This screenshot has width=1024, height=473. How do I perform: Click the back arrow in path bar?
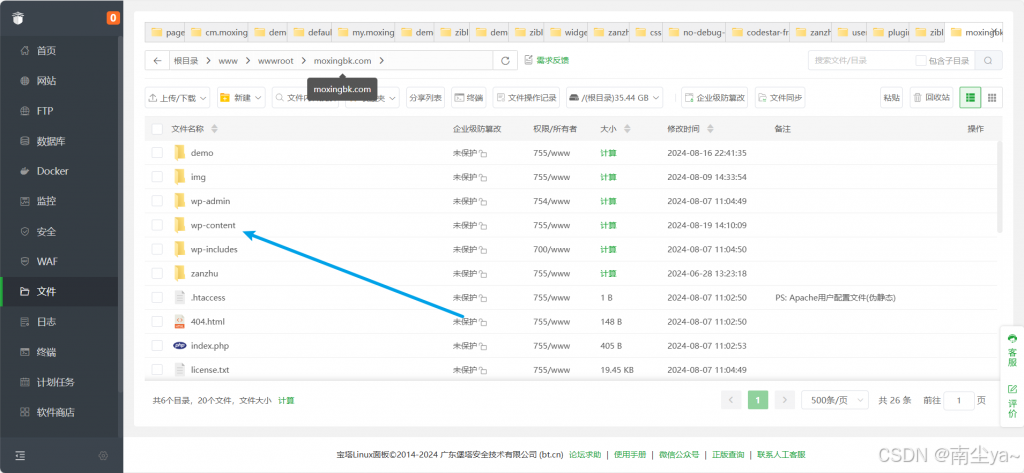pos(158,61)
